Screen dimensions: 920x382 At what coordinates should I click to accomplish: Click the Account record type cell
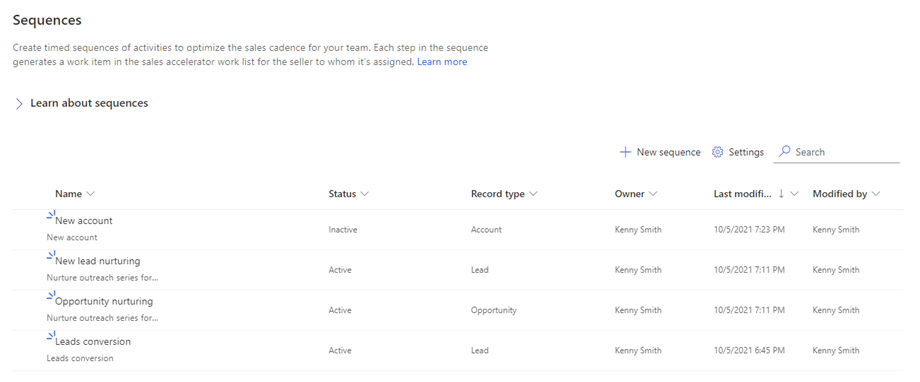486,230
